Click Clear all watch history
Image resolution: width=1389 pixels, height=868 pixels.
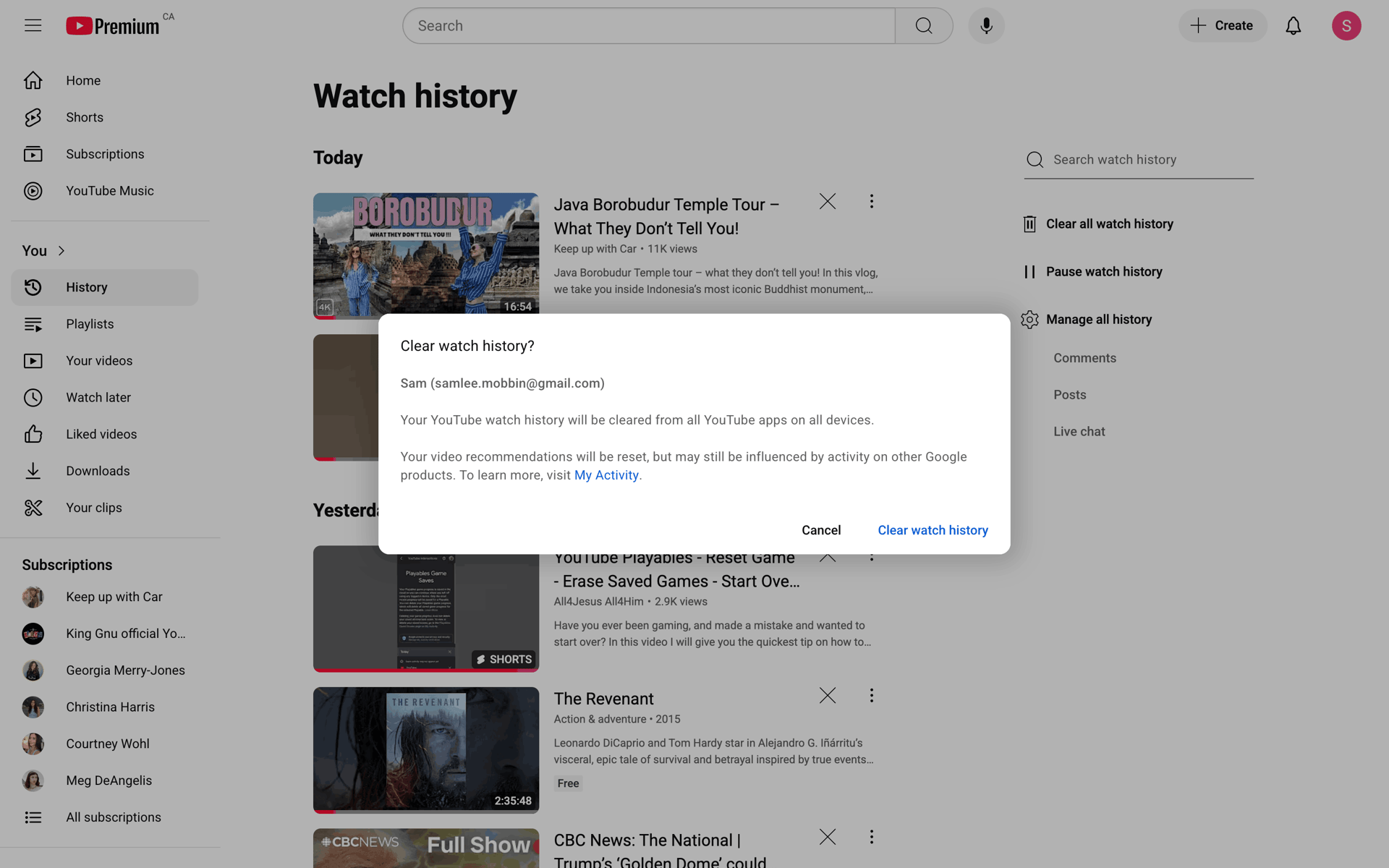pos(1098,224)
